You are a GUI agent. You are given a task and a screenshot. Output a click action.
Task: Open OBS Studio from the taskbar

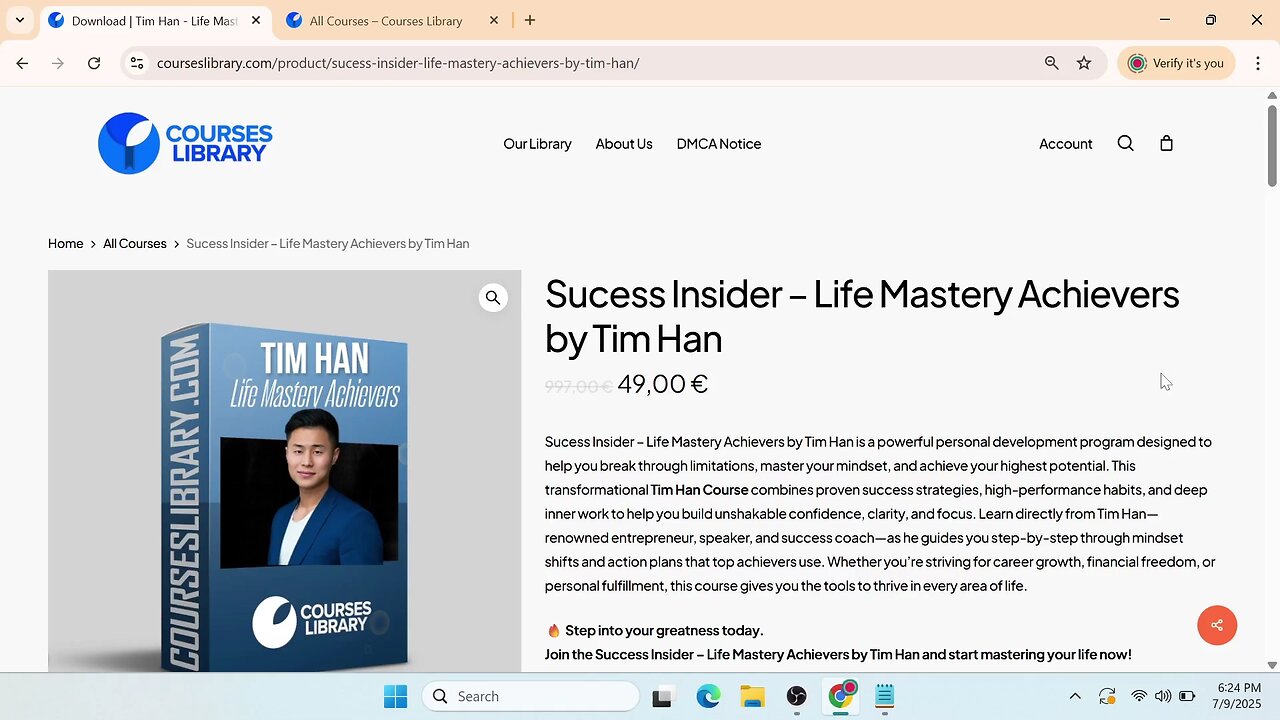pyautogui.click(x=796, y=696)
